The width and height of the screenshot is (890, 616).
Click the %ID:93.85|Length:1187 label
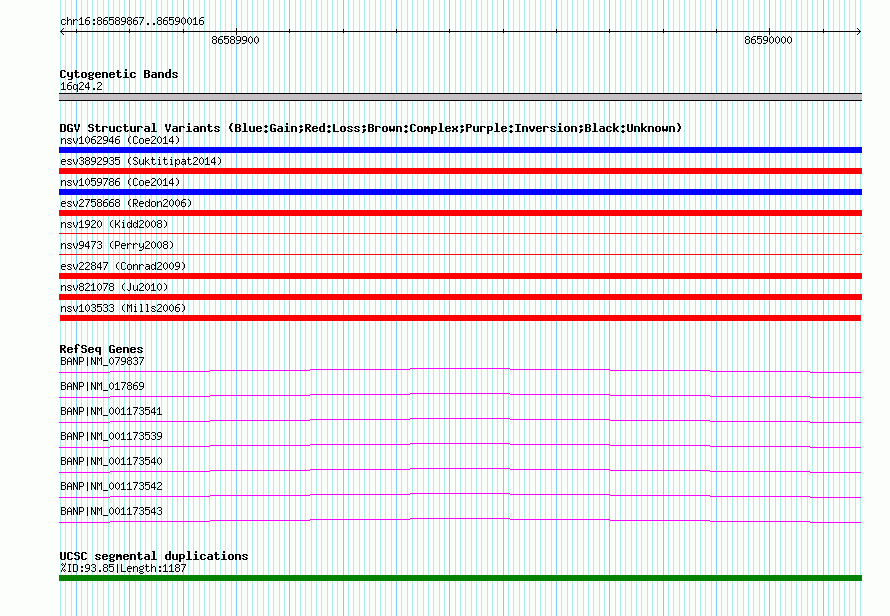(x=123, y=568)
